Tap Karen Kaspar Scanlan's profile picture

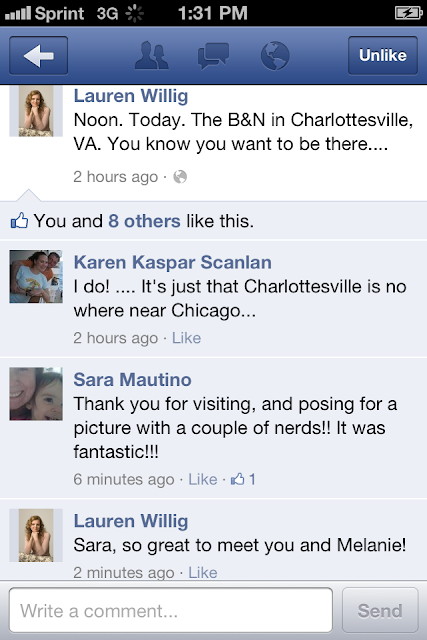point(36,276)
